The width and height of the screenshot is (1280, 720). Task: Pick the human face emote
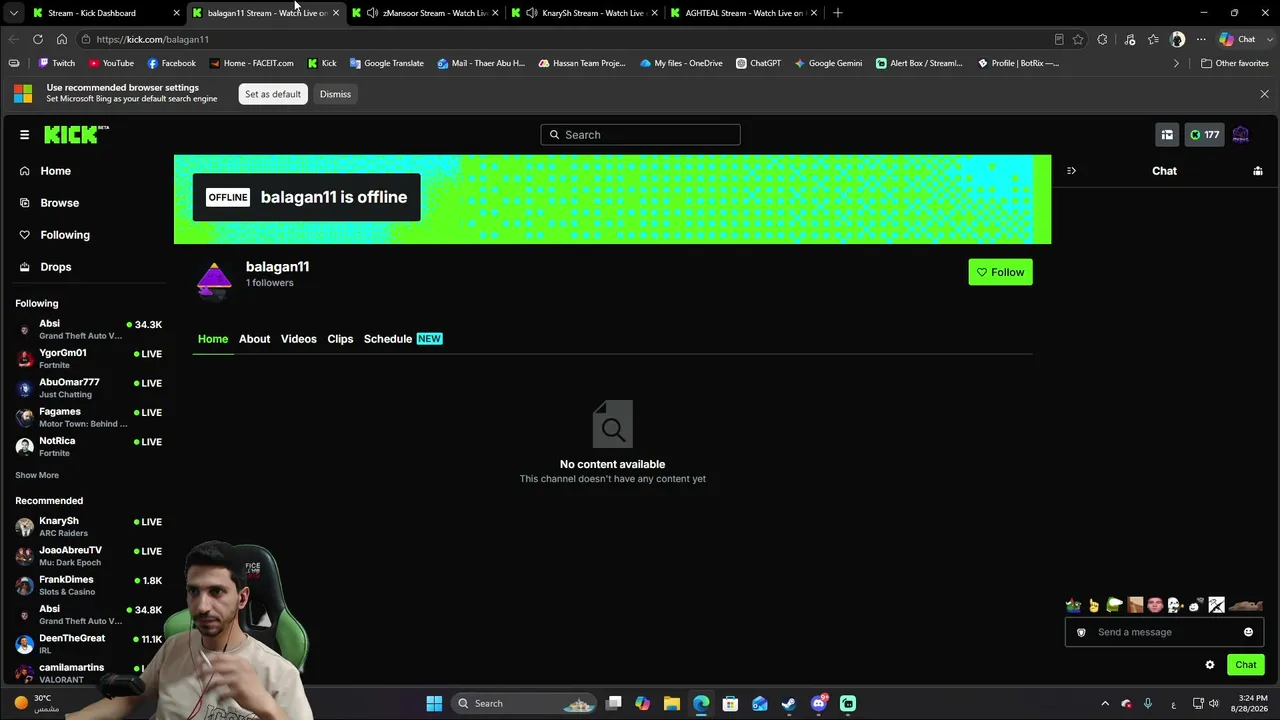1155,605
